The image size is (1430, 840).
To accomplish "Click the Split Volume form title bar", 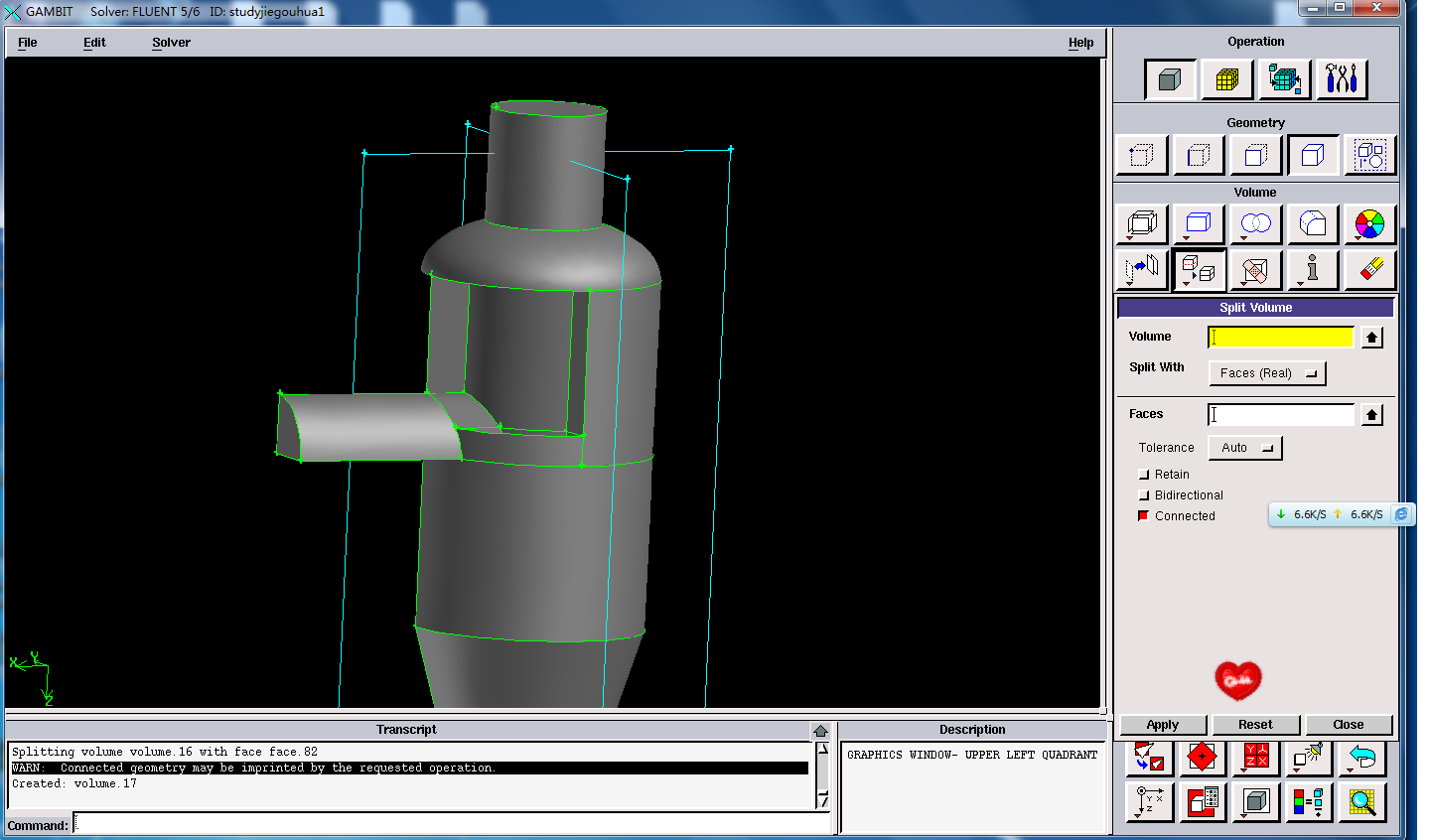I will [x=1255, y=308].
